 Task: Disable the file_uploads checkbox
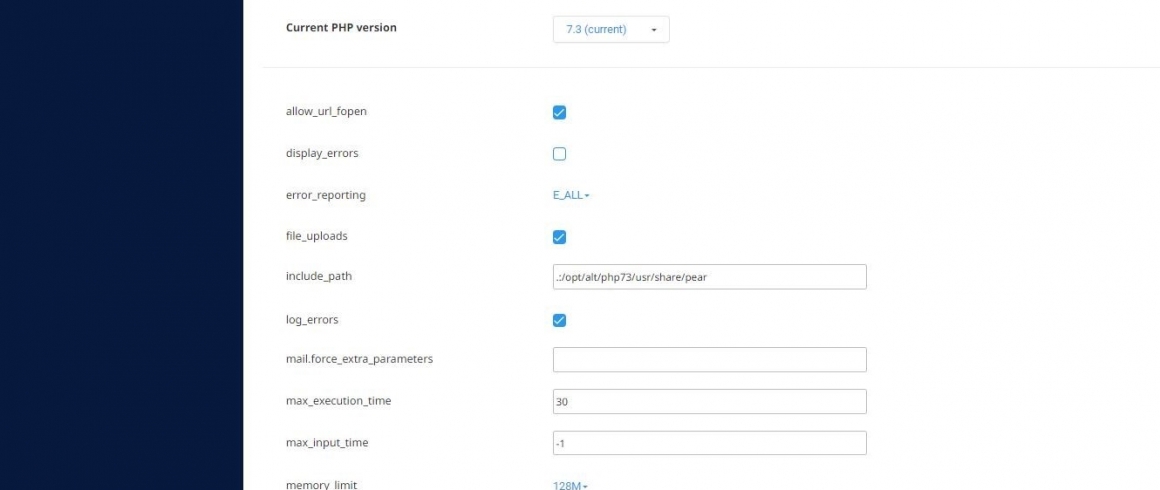(x=559, y=237)
